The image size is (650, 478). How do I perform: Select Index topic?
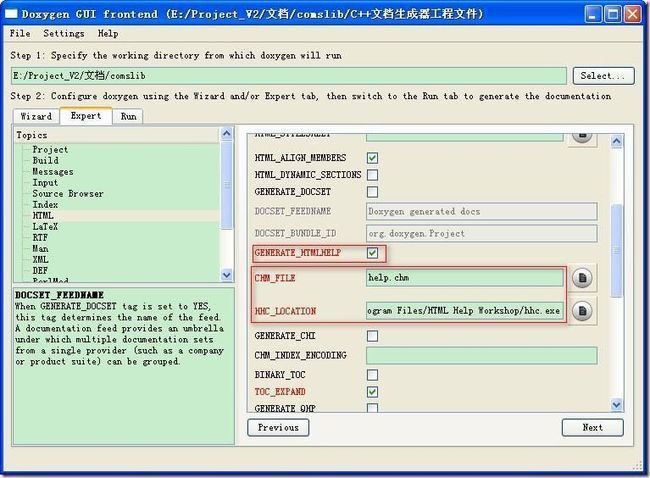tap(45, 205)
